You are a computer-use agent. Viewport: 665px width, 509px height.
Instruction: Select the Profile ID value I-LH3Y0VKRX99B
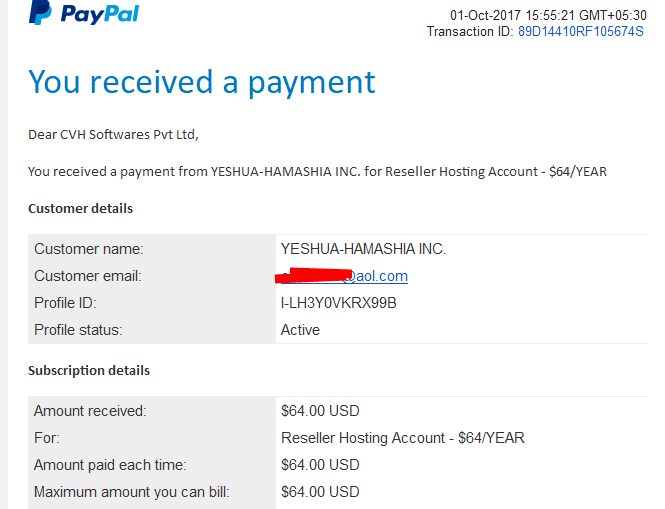point(338,303)
